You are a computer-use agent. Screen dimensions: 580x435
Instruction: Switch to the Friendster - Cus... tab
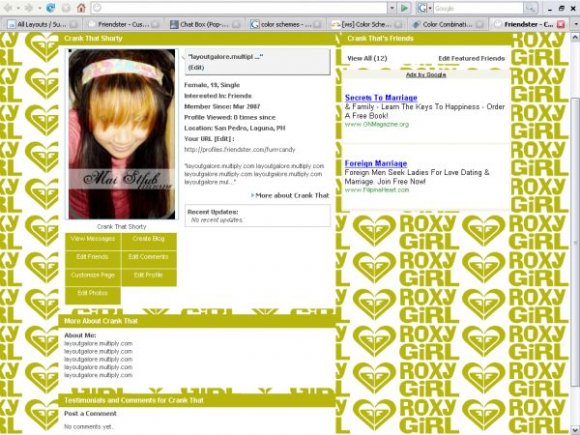(123, 24)
